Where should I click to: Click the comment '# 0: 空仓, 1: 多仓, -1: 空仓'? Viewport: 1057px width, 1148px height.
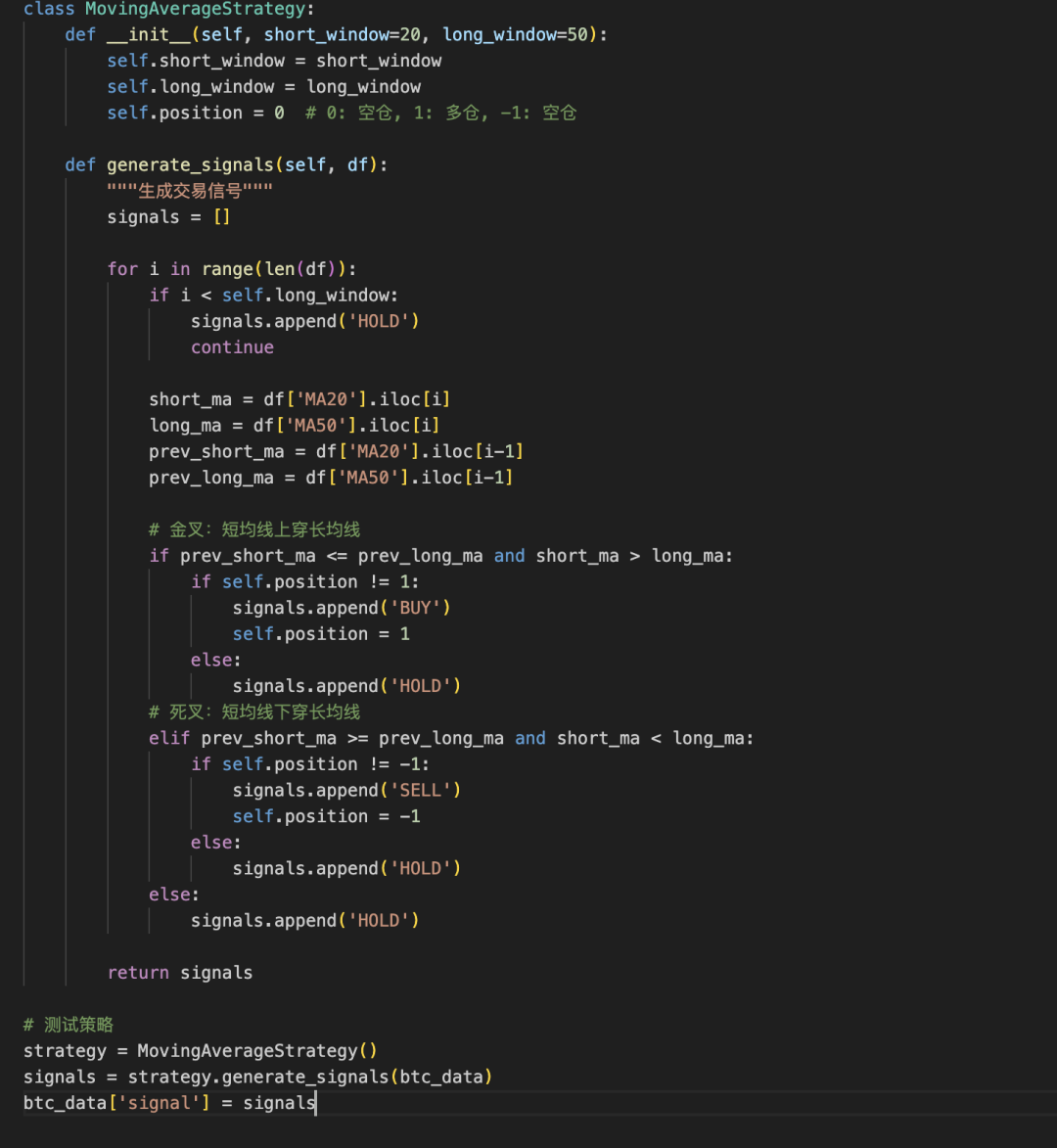point(440,113)
